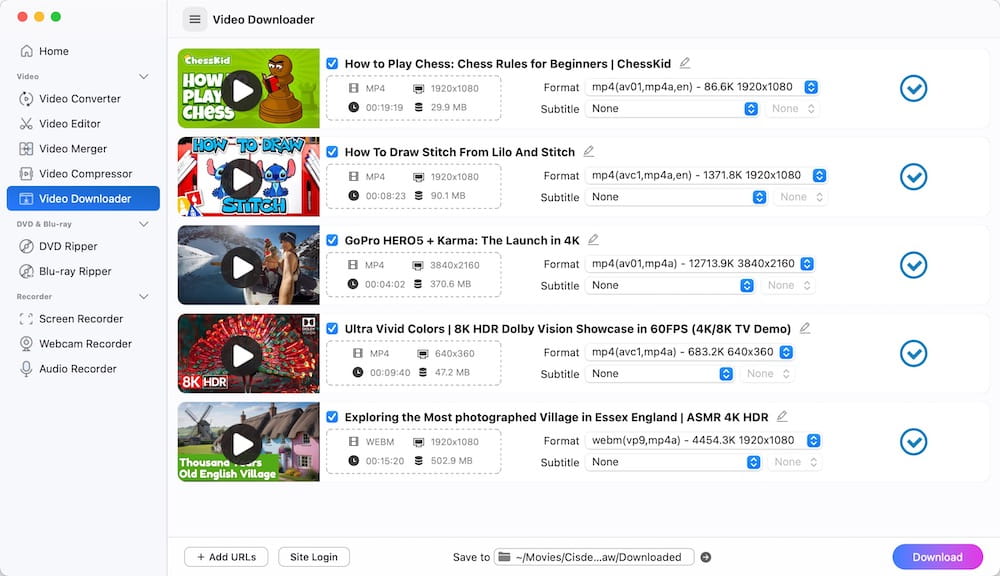Click the round checkmark icon in Stitch row
The image size is (1000, 576).
[x=913, y=177]
